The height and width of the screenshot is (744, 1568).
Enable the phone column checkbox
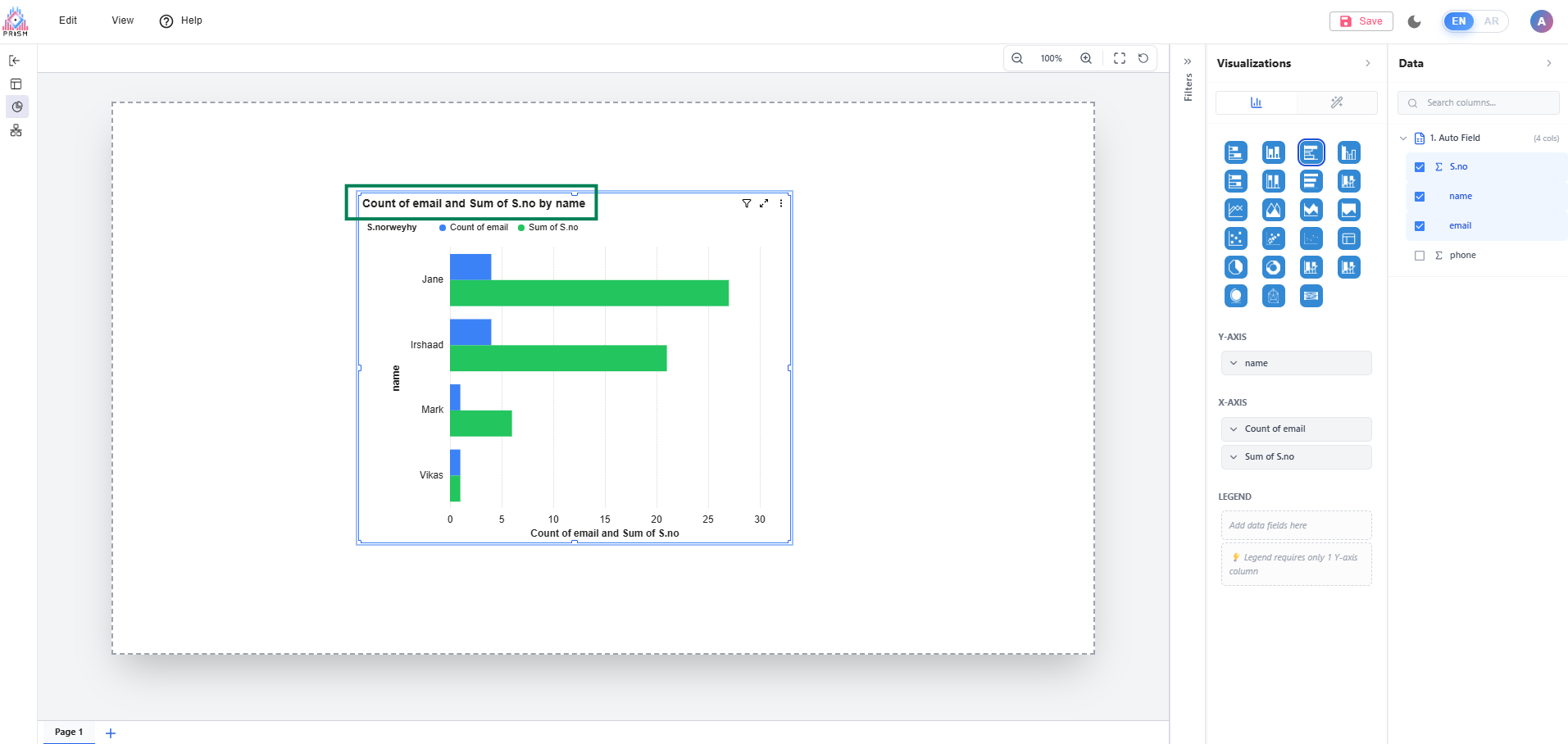pyautogui.click(x=1420, y=256)
